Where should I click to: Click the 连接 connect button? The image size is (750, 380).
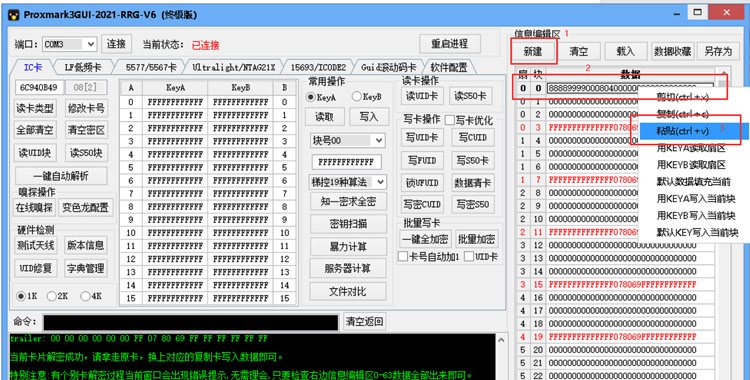tap(116, 44)
